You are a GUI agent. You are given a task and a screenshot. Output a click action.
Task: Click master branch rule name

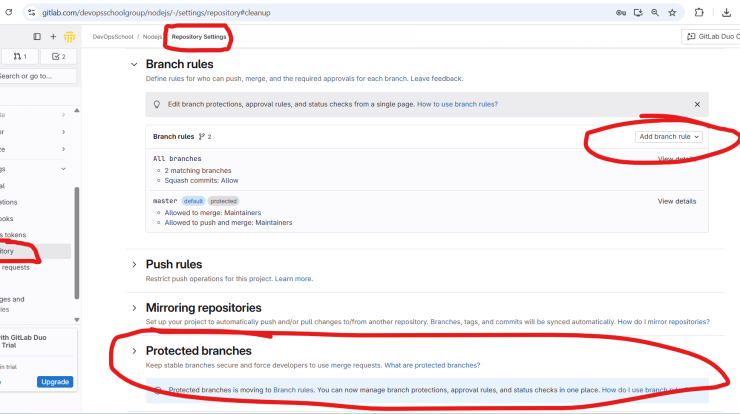pos(165,201)
